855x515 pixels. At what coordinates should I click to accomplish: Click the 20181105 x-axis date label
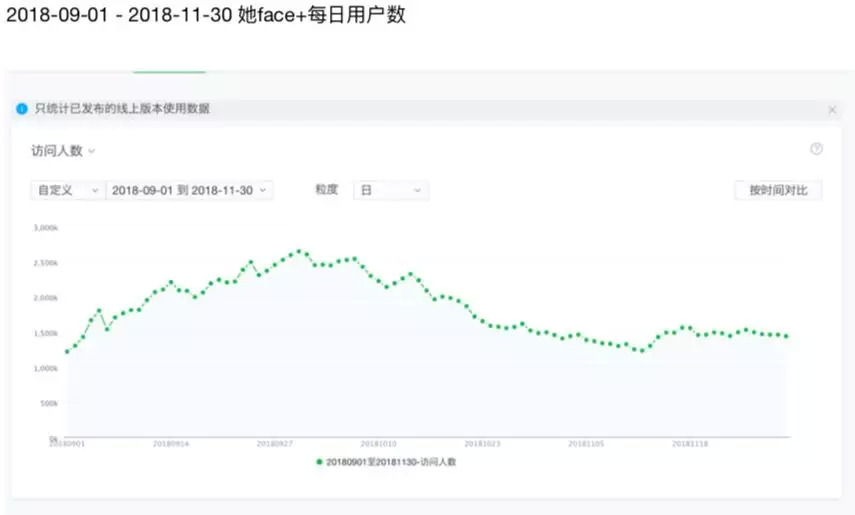(586, 443)
